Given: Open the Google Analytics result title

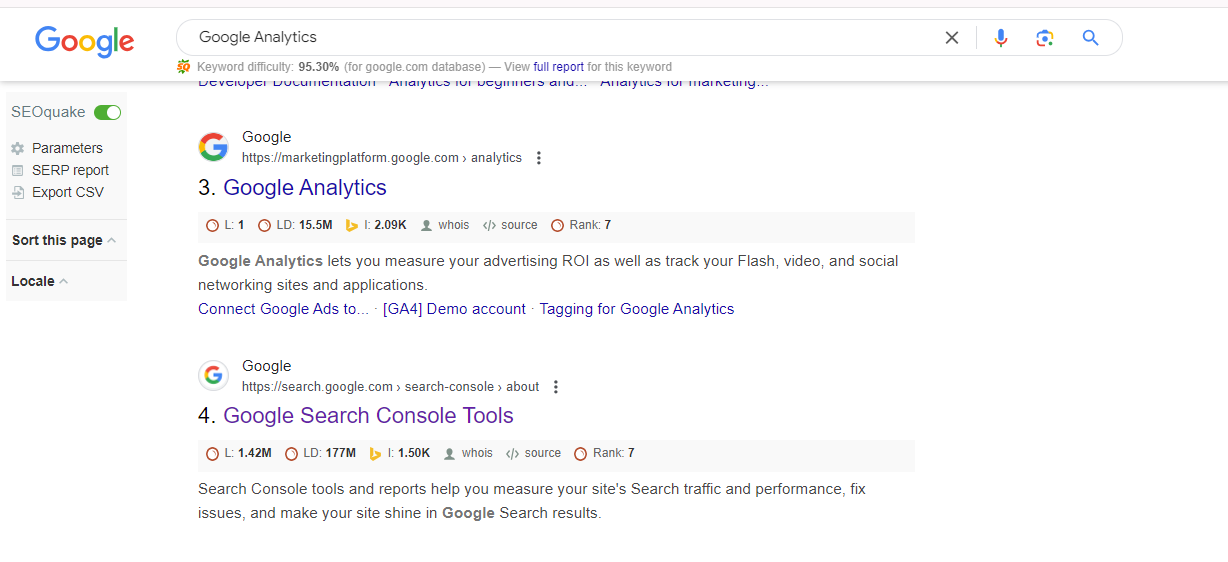Looking at the screenshot, I should pos(305,188).
